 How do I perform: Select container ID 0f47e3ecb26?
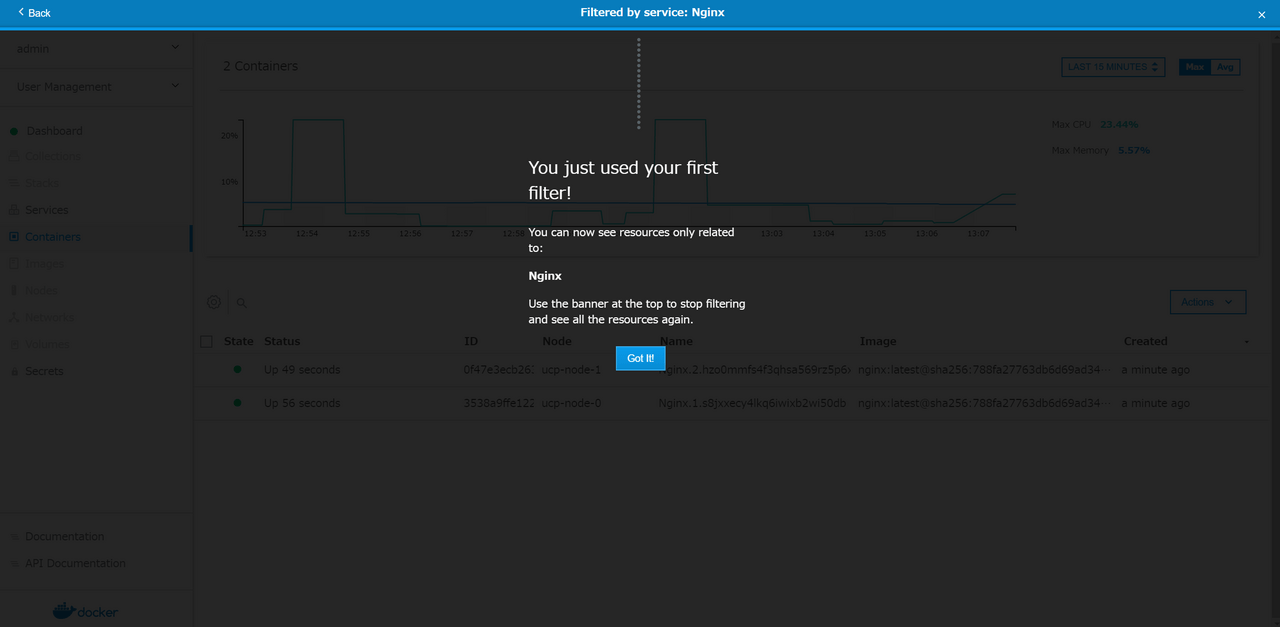click(499, 370)
